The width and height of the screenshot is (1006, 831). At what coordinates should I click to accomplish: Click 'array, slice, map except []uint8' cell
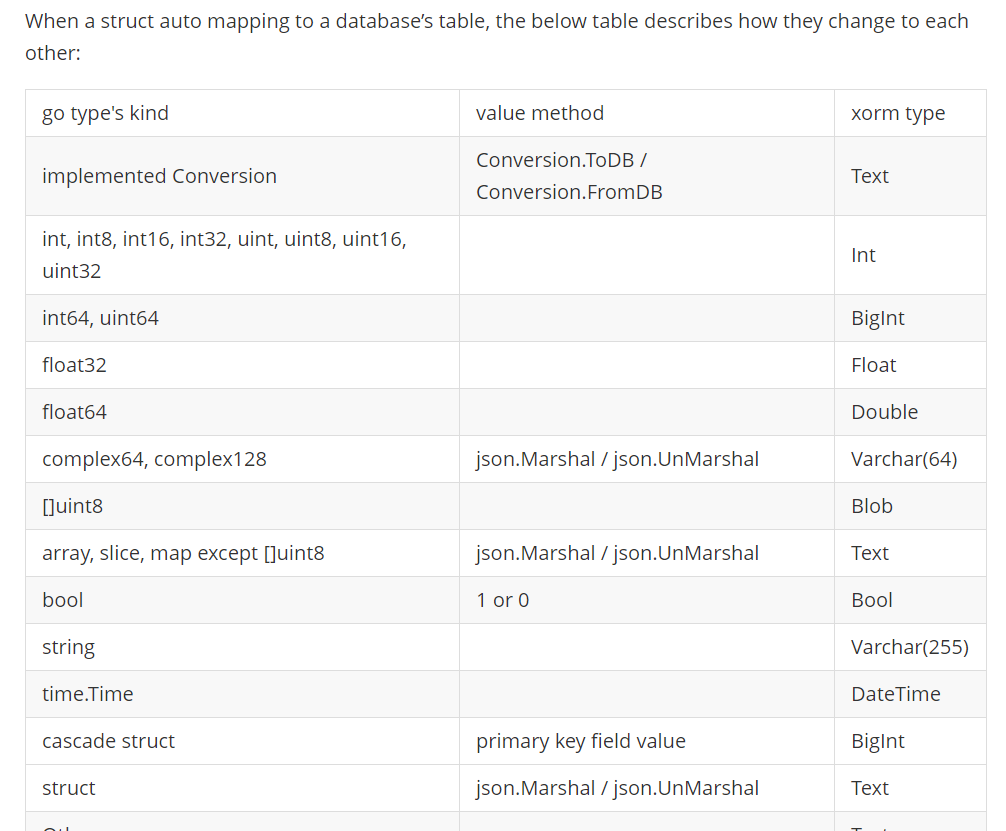click(x=183, y=553)
